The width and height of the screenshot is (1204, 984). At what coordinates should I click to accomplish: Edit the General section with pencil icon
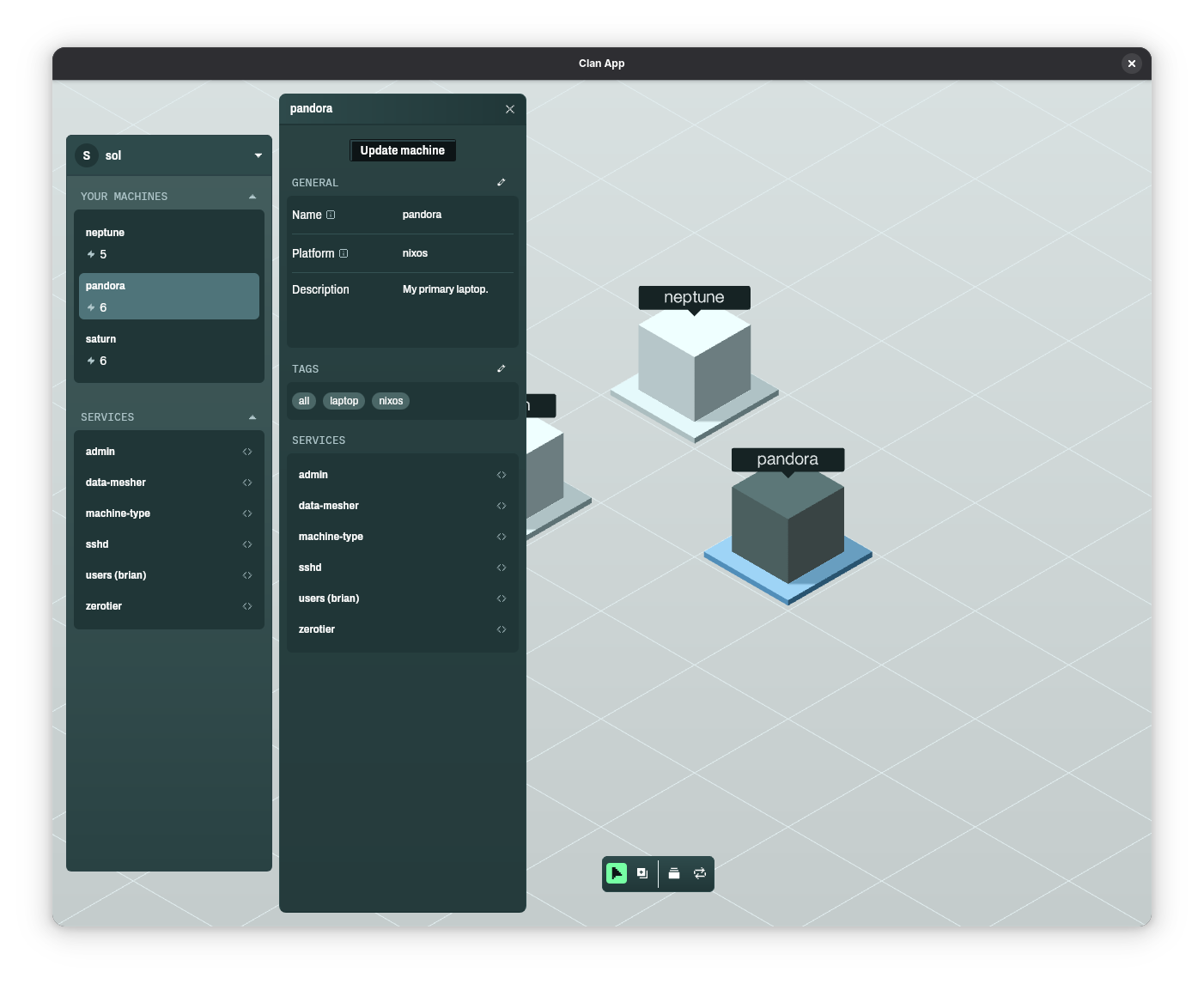click(502, 182)
